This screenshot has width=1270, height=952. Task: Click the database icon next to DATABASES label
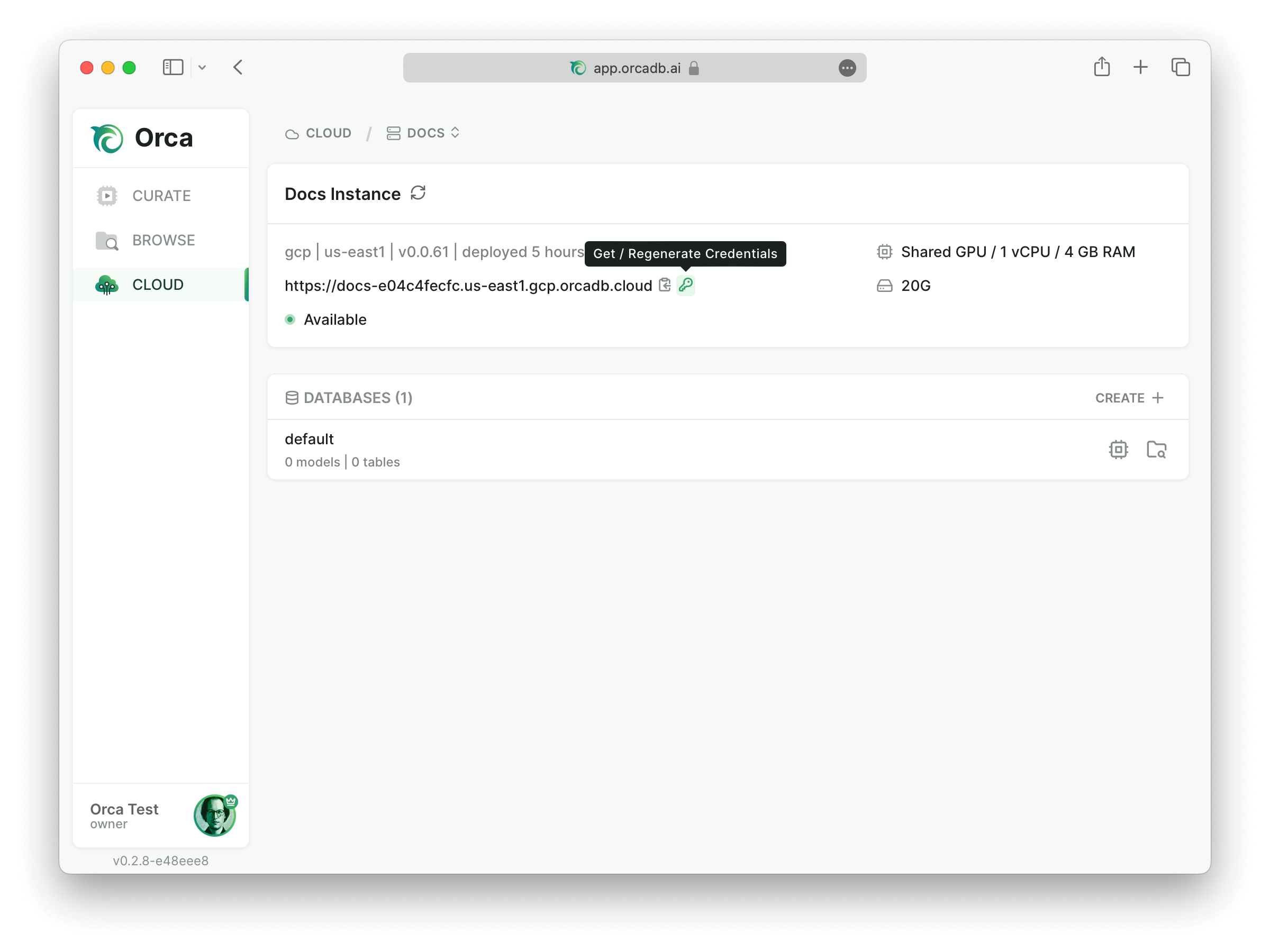click(x=290, y=397)
